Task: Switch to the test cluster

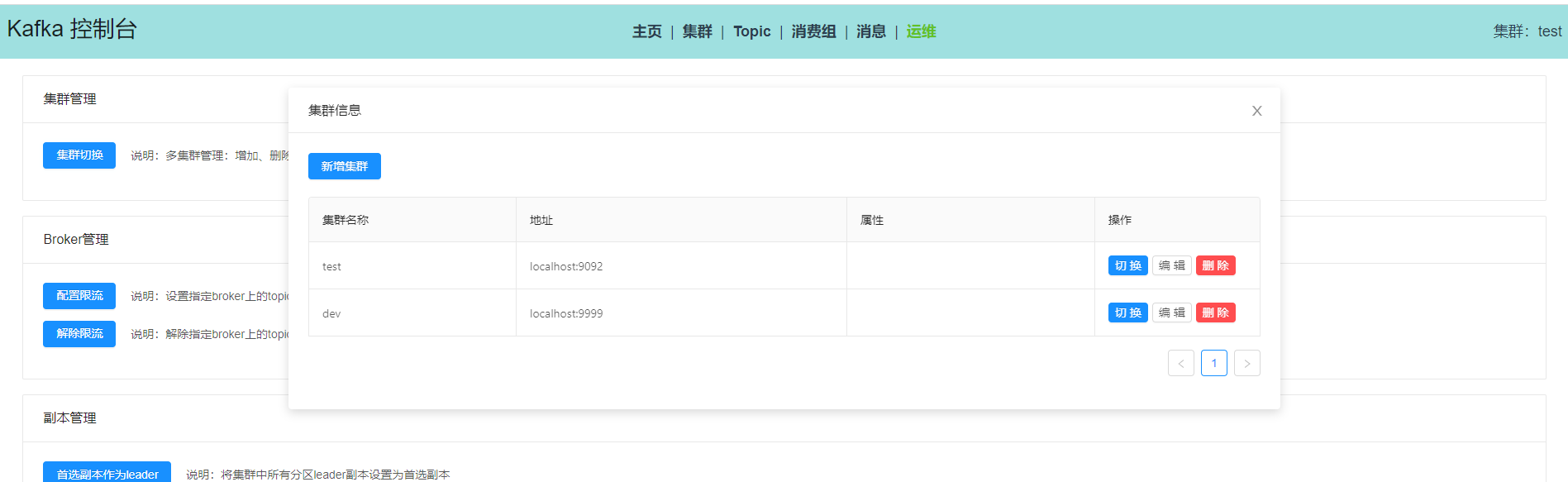Action: 1127,265
